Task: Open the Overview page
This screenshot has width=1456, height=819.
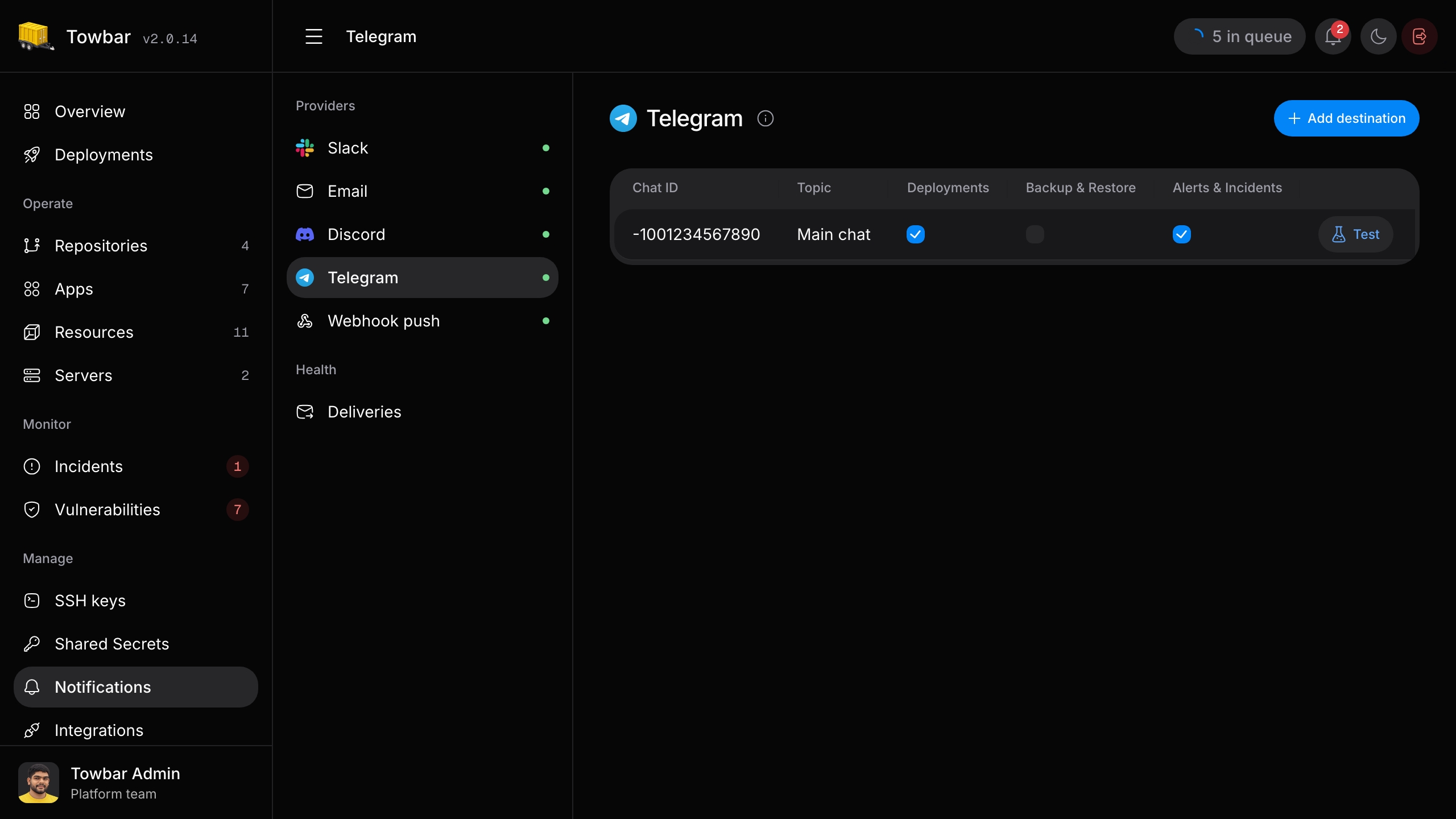Action: 135,111
